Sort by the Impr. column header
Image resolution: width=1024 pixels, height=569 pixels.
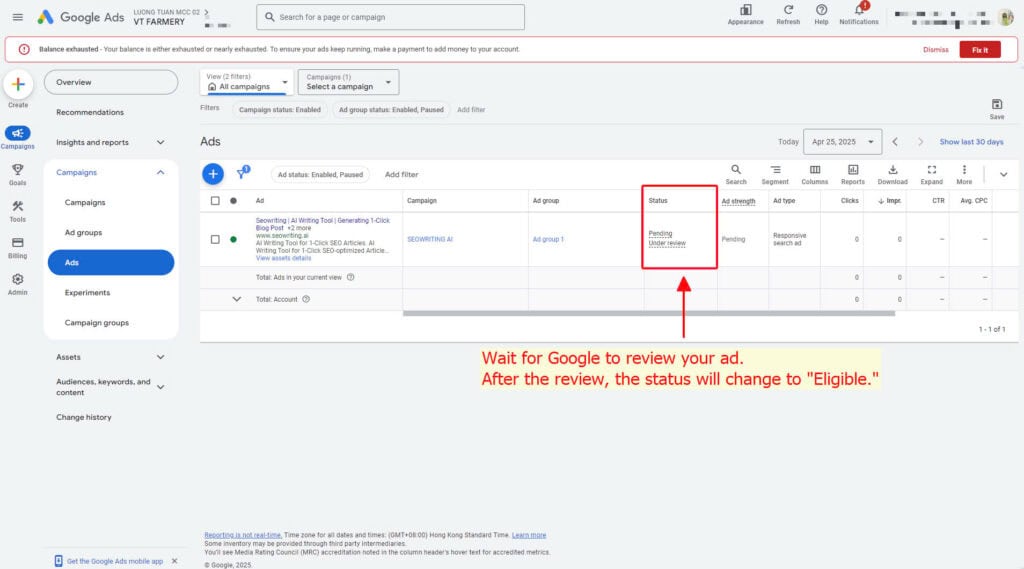[x=890, y=201]
